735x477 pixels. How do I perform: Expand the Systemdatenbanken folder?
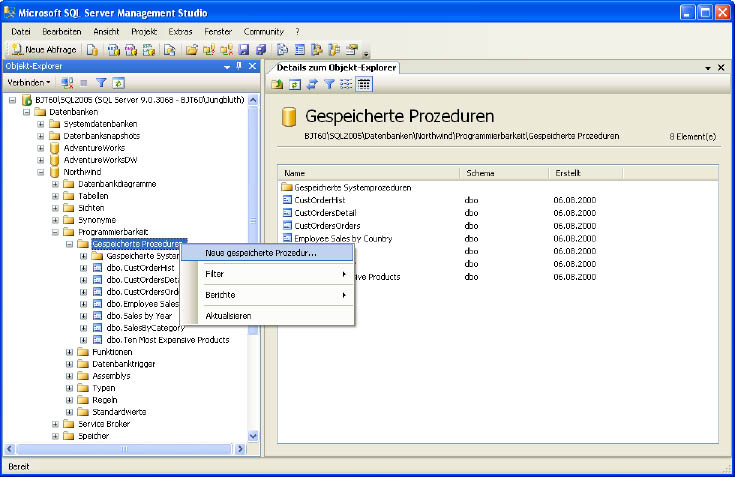[41, 124]
